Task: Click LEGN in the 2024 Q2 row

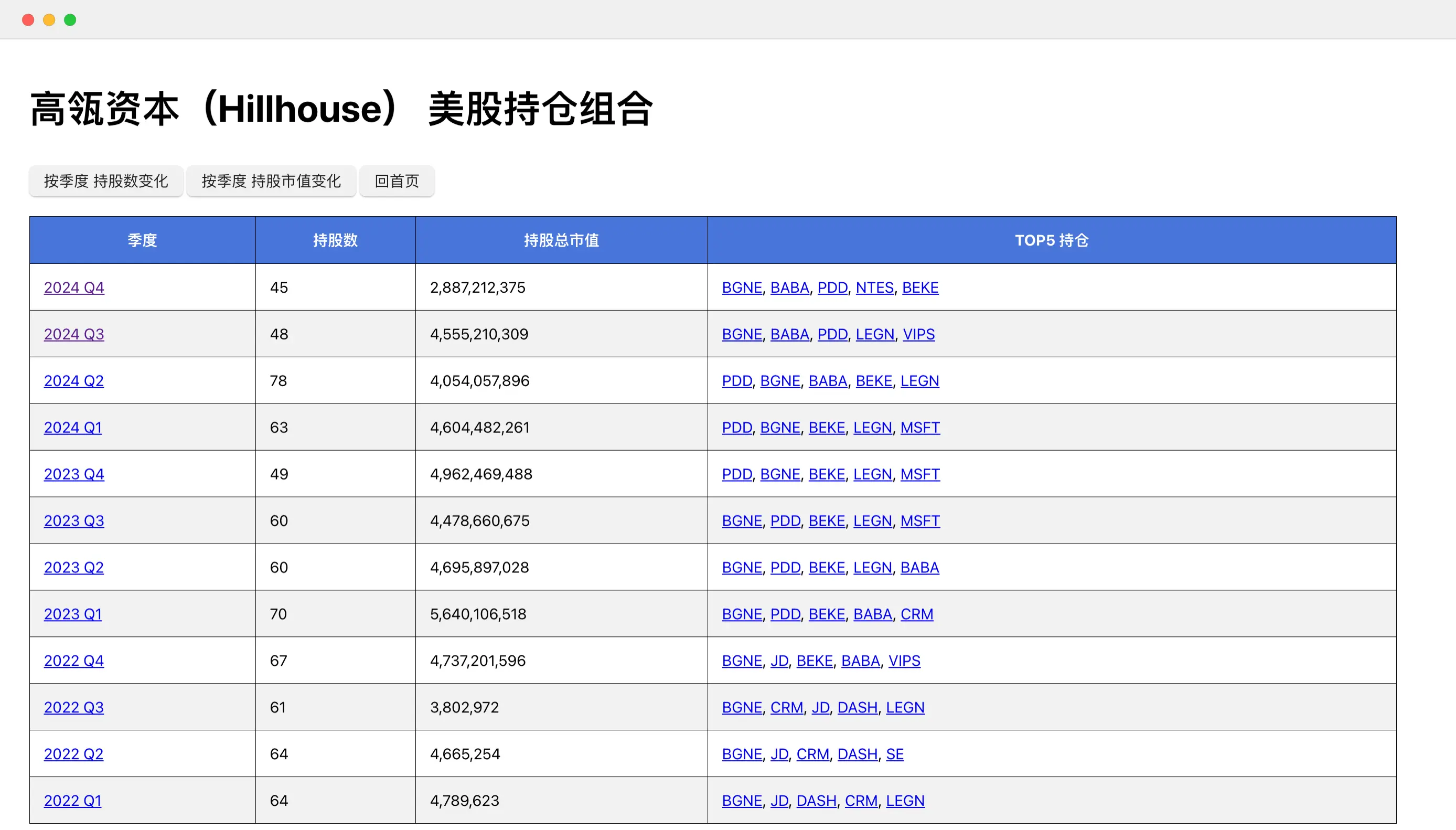Action: 920,381
